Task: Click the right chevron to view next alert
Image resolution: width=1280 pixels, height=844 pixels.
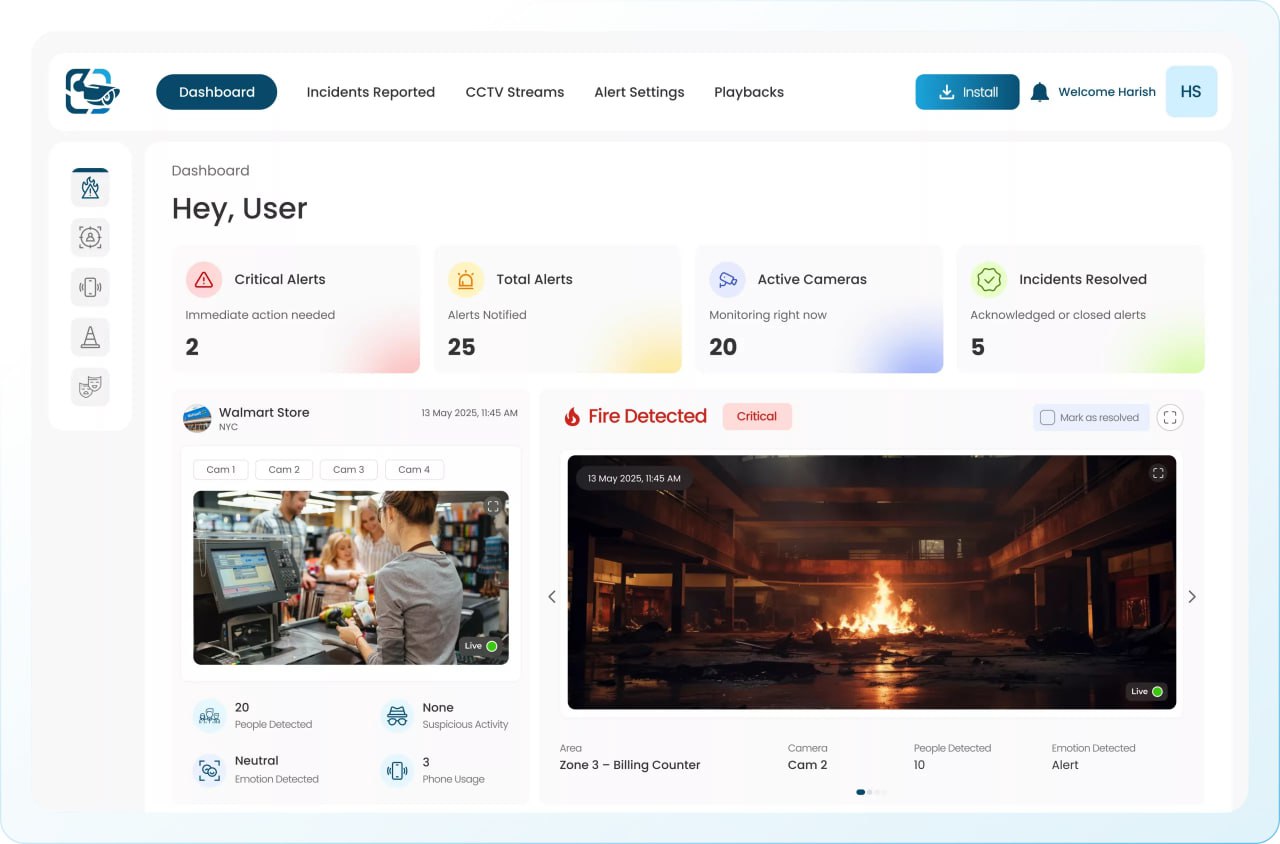Action: click(1192, 596)
